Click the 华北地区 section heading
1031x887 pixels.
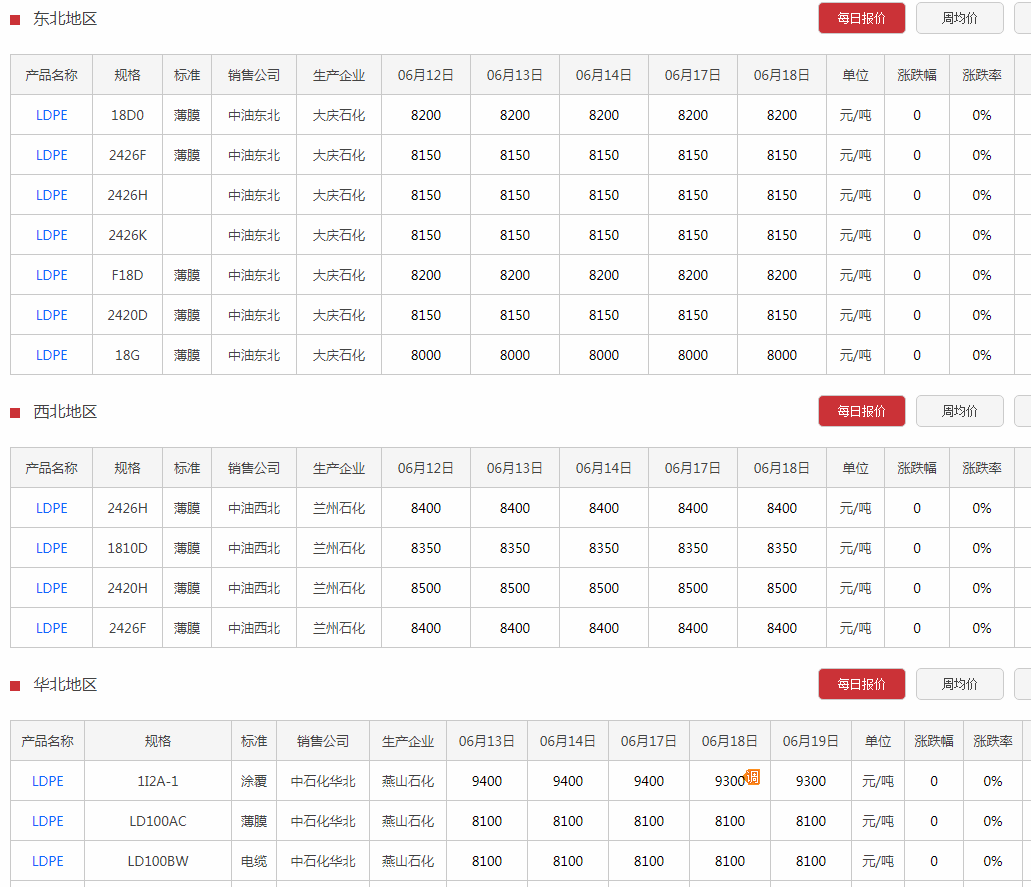pyautogui.click(x=65, y=684)
